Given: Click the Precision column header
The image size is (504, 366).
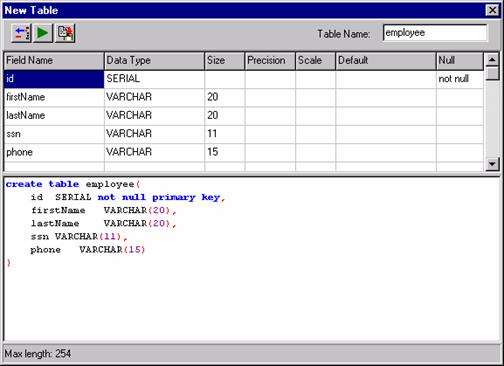Looking at the screenshot, I should [x=270, y=61].
